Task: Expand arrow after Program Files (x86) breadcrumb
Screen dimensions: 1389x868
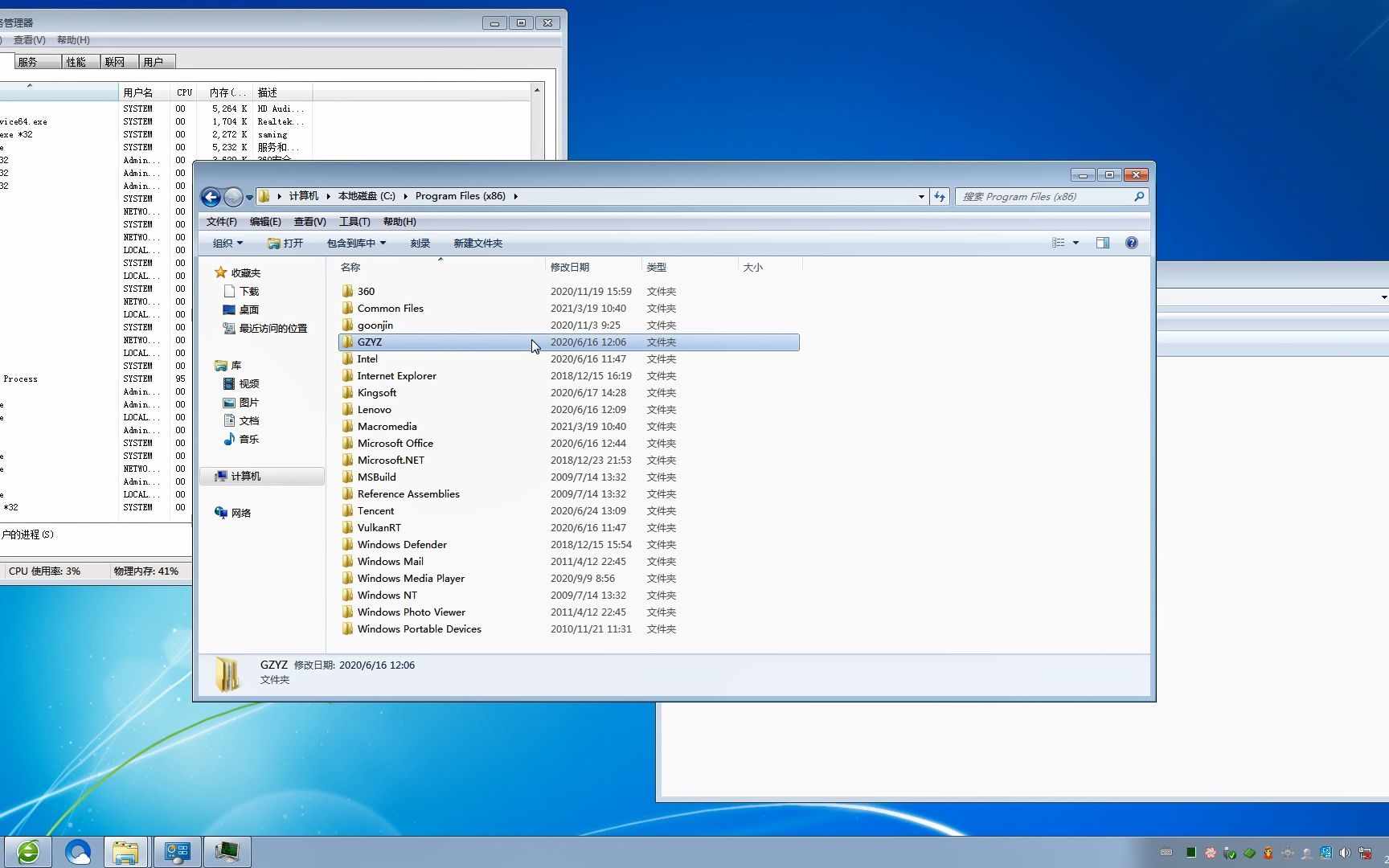Action: click(515, 196)
